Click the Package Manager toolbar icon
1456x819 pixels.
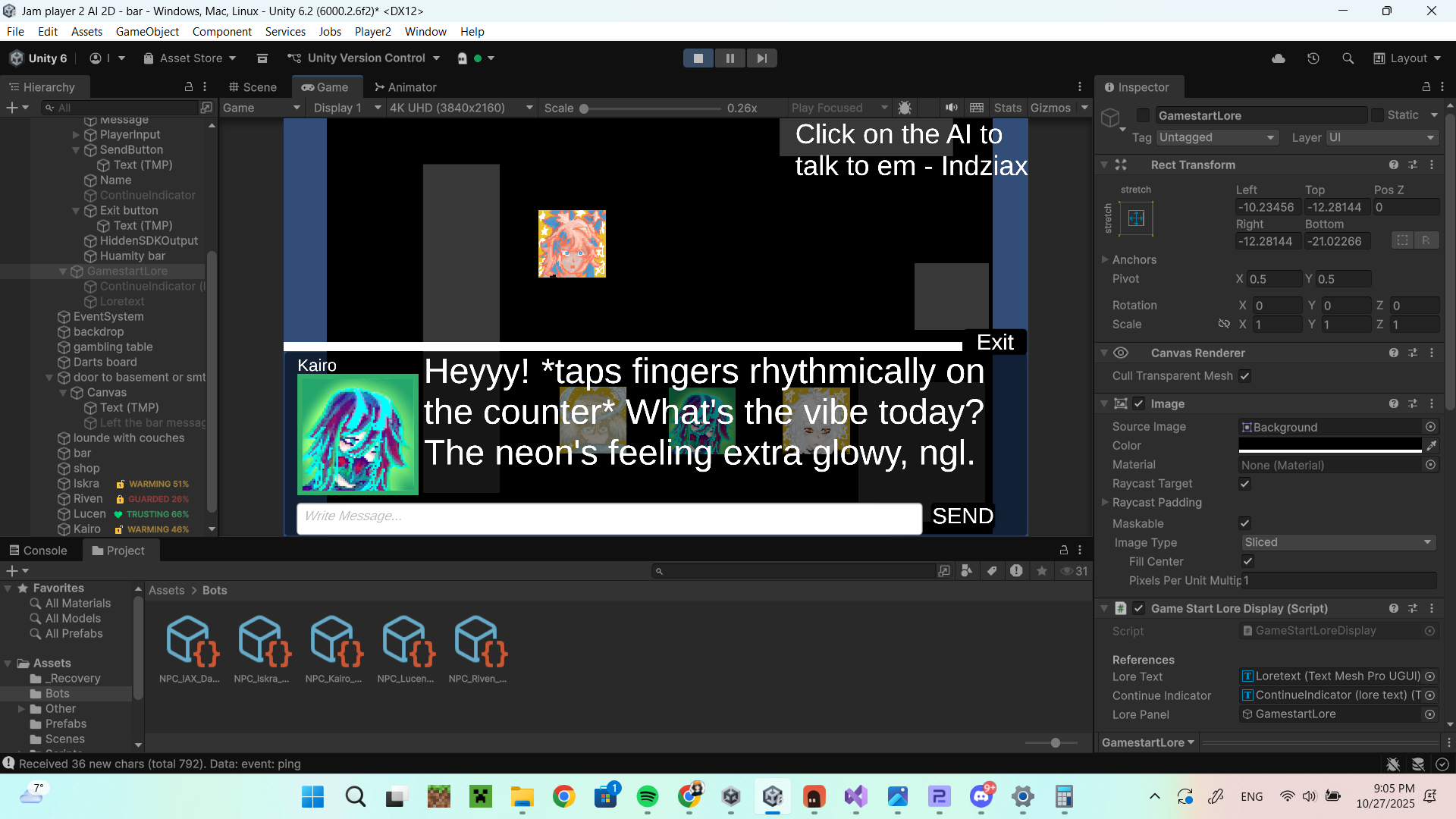(262, 58)
